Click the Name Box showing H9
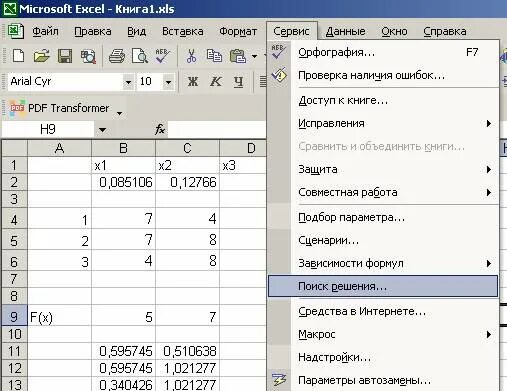The image size is (507, 391). pos(48,129)
